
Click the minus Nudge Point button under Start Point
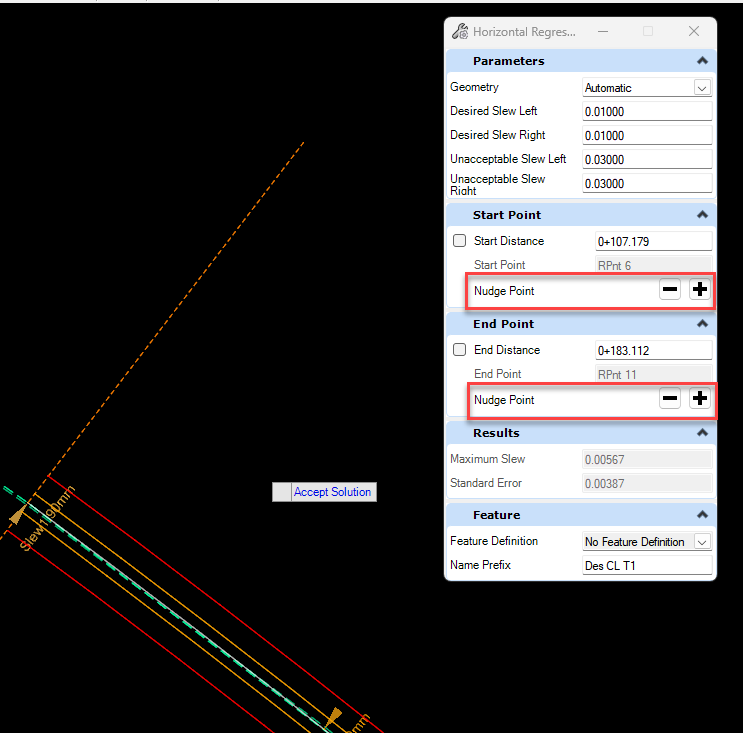tap(670, 289)
